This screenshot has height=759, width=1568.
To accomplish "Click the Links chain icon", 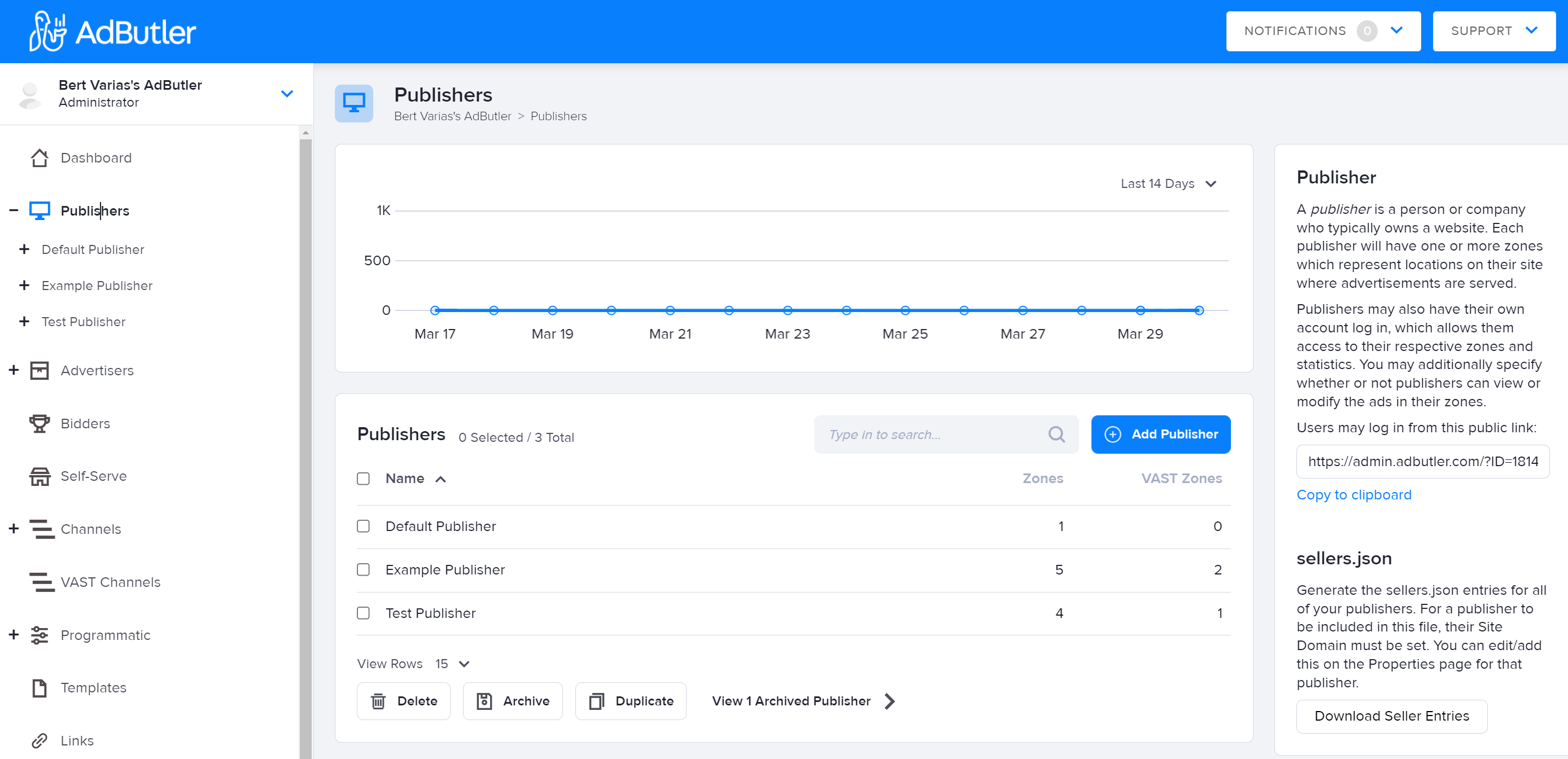I will pyautogui.click(x=40, y=740).
